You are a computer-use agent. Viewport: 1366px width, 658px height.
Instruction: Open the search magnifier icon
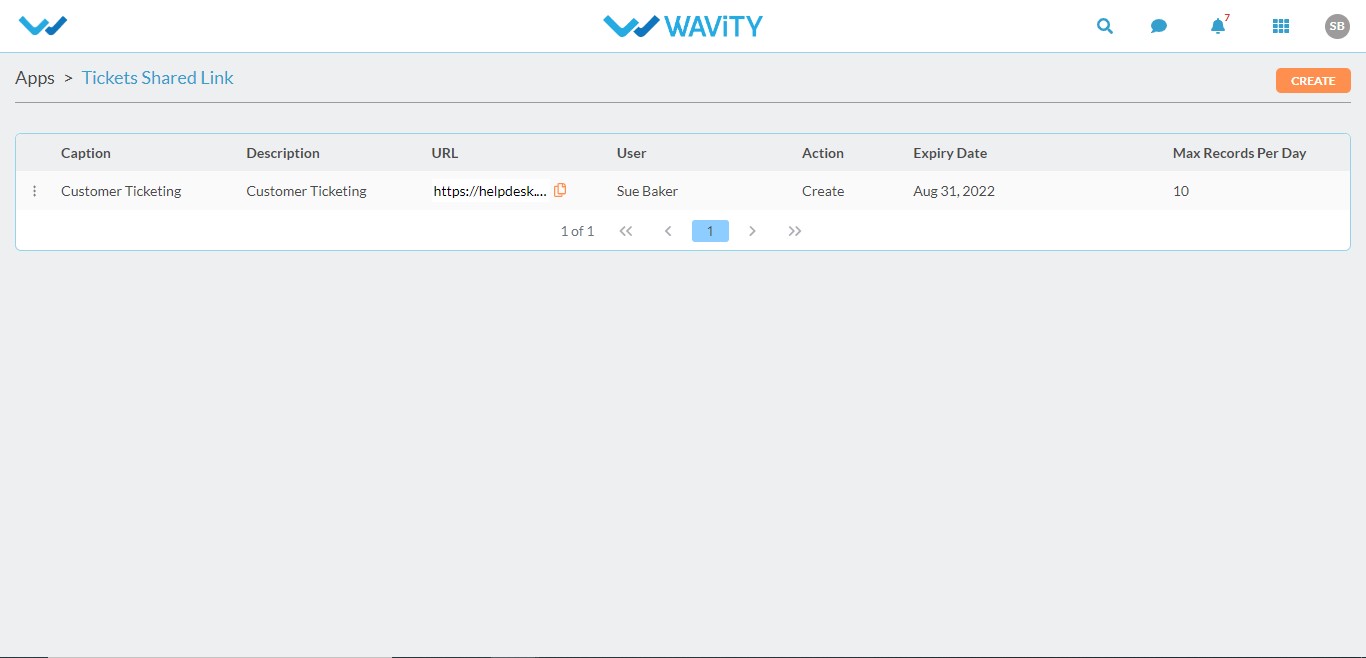(x=1105, y=26)
